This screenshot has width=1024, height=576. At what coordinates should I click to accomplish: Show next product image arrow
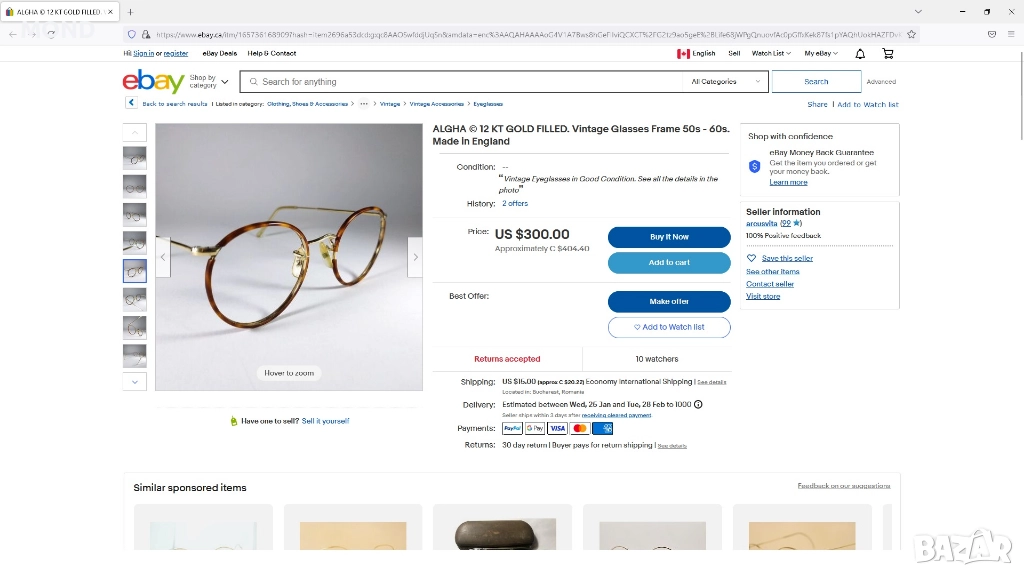pyautogui.click(x=415, y=257)
